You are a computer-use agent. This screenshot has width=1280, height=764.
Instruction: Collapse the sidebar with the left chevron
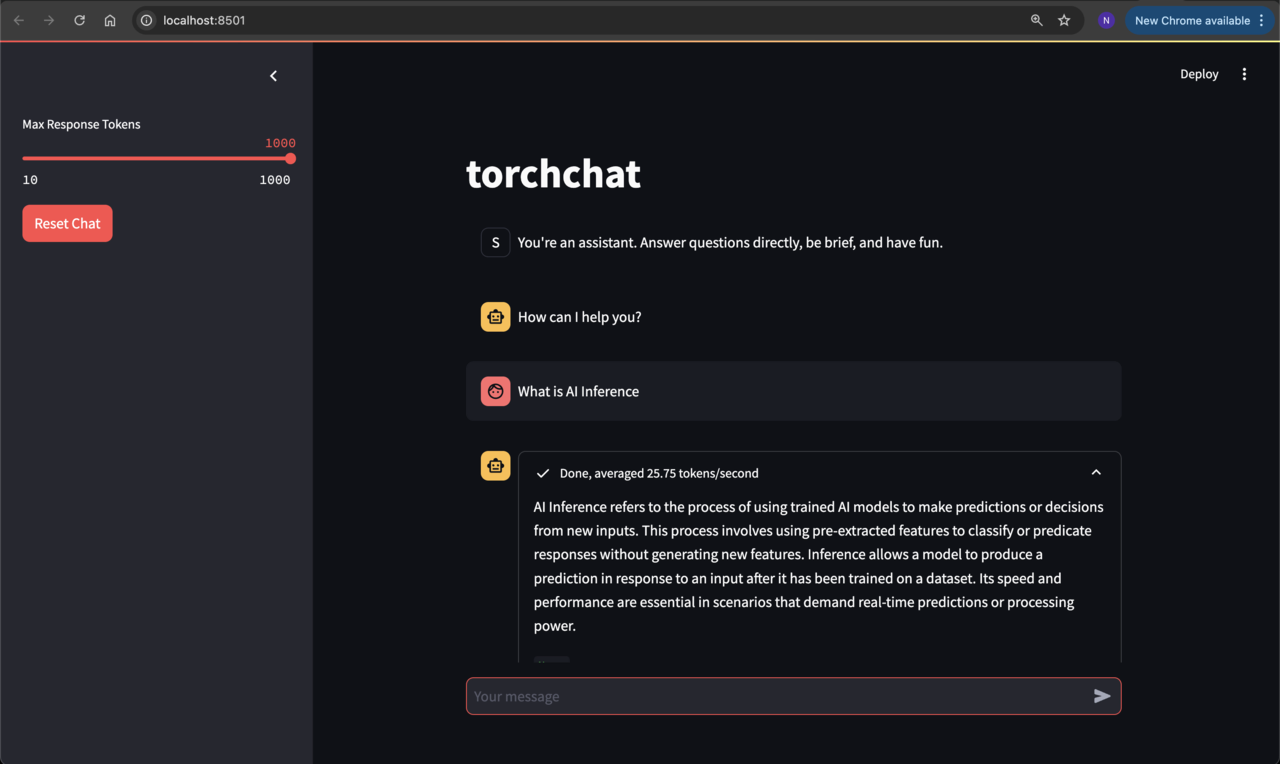[x=273, y=75]
